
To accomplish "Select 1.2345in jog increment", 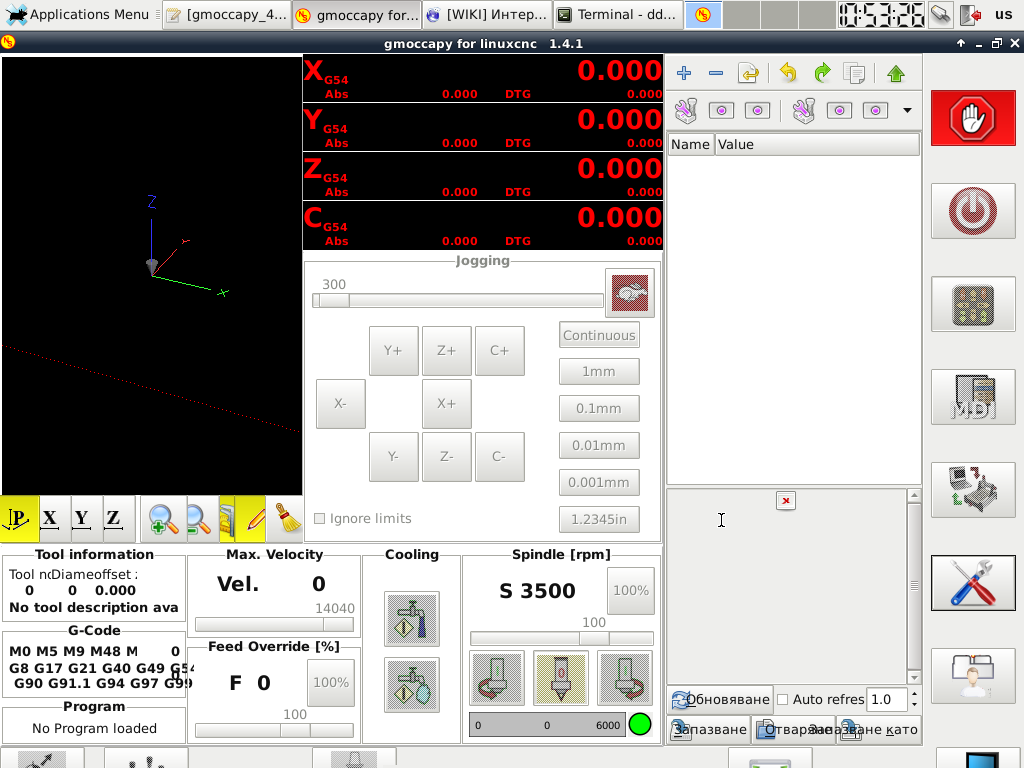I will (599, 519).
